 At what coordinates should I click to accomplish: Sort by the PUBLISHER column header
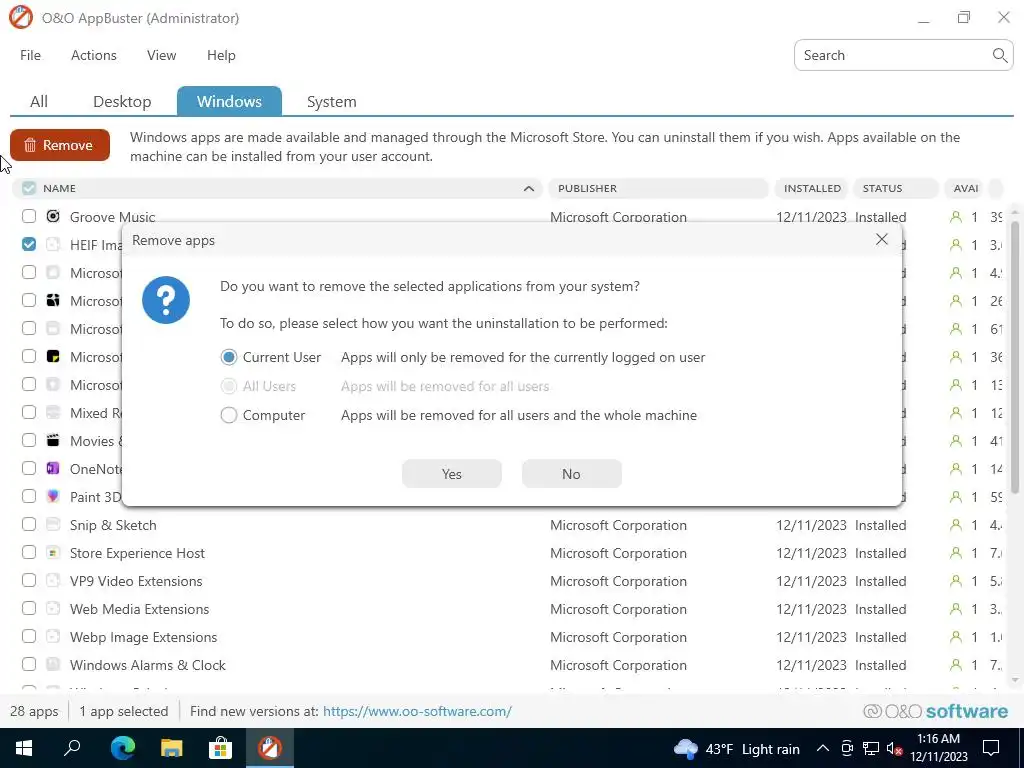pyautogui.click(x=658, y=188)
